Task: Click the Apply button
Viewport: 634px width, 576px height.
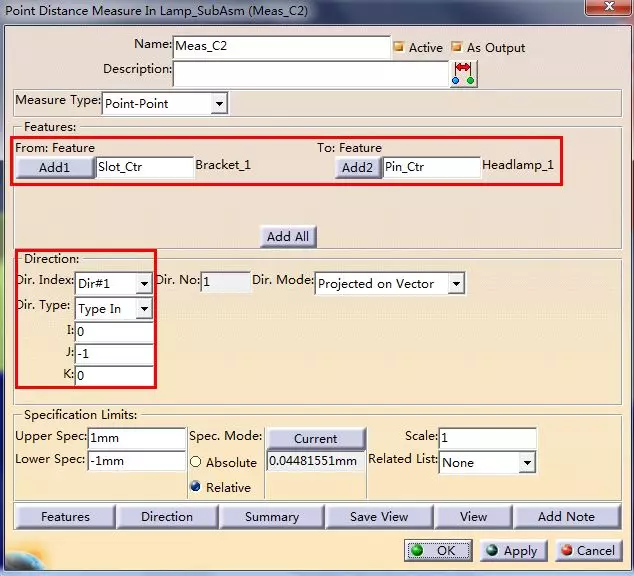Action: (x=512, y=550)
